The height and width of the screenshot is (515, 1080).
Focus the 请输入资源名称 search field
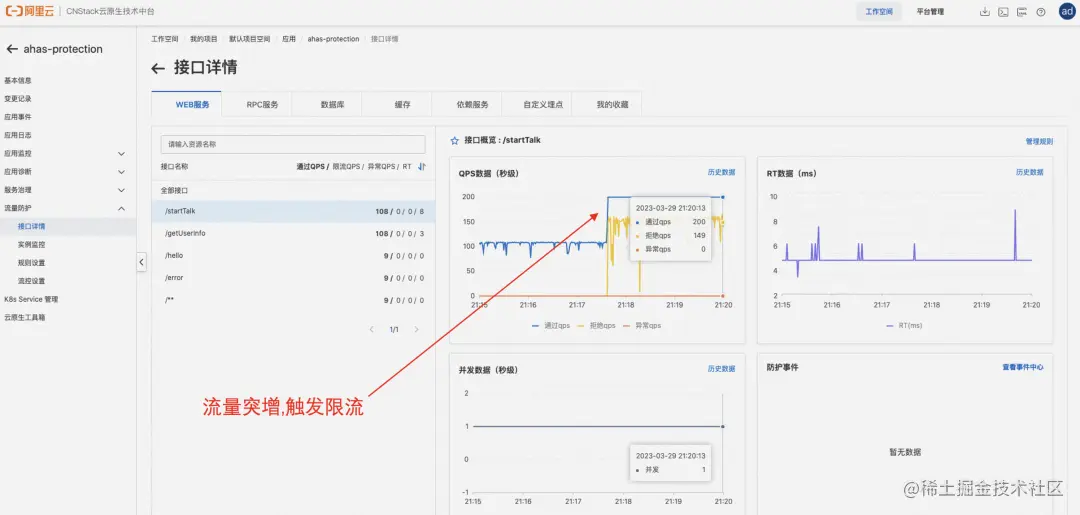[293, 145]
